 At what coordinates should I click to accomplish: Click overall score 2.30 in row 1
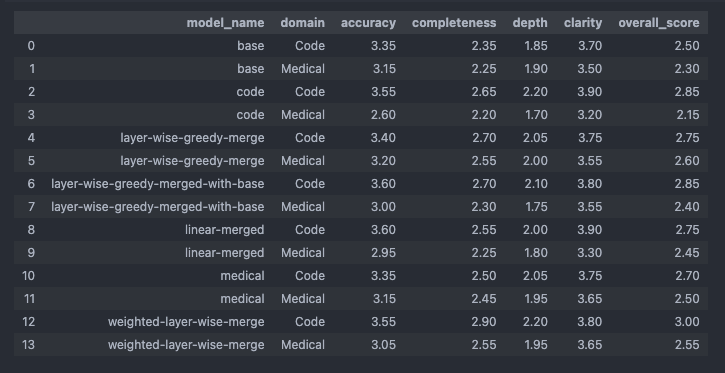pyautogui.click(x=687, y=69)
